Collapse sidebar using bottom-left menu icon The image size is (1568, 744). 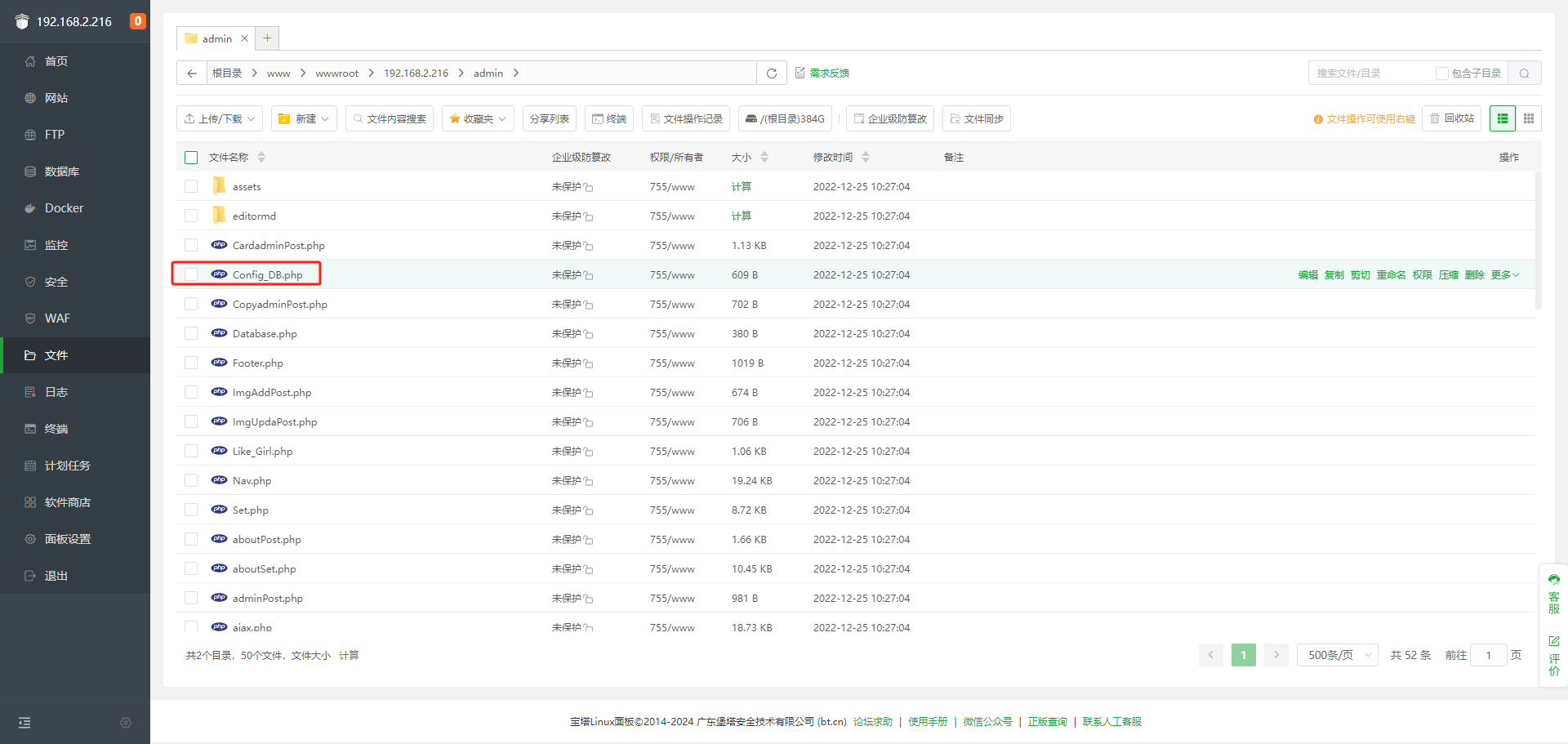pos(24,723)
